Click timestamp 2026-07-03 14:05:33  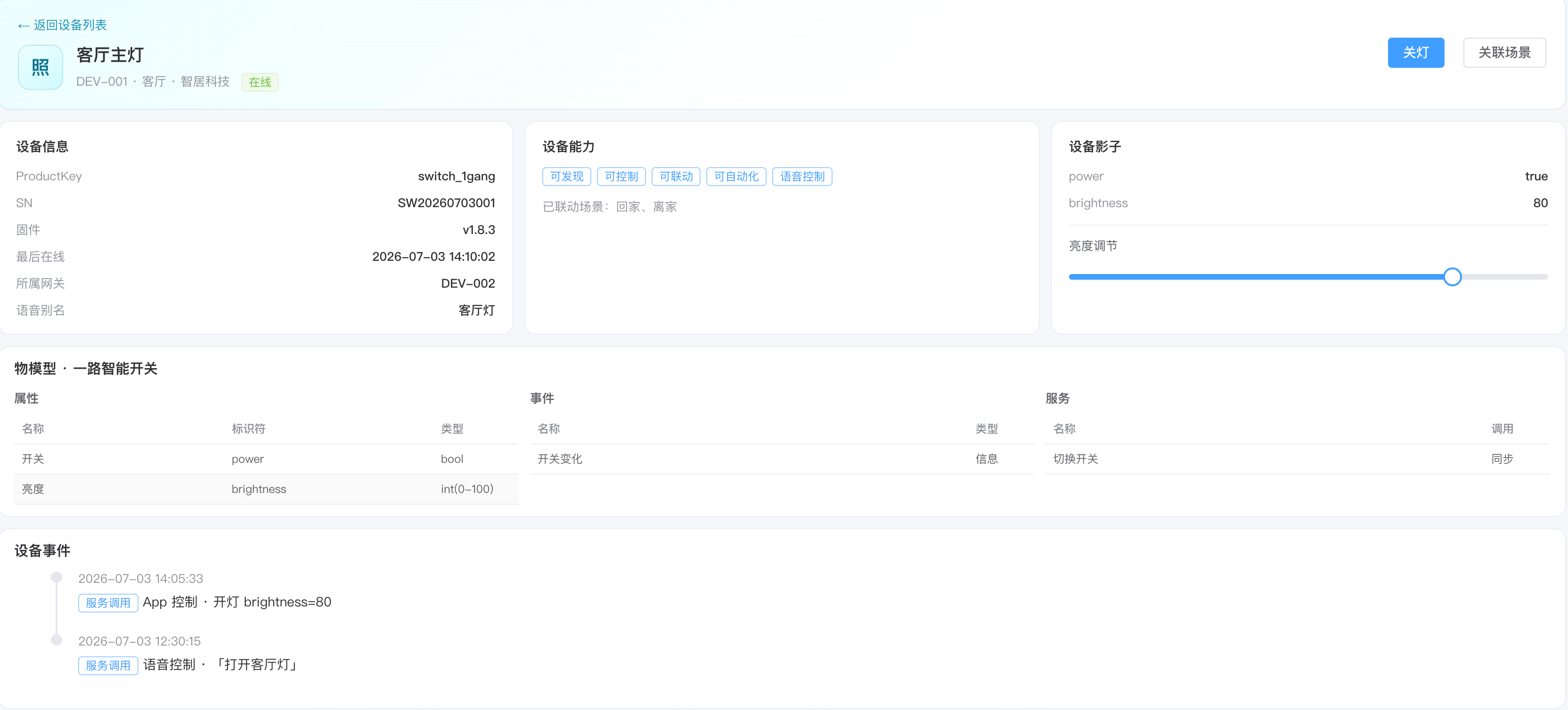[140, 579]
